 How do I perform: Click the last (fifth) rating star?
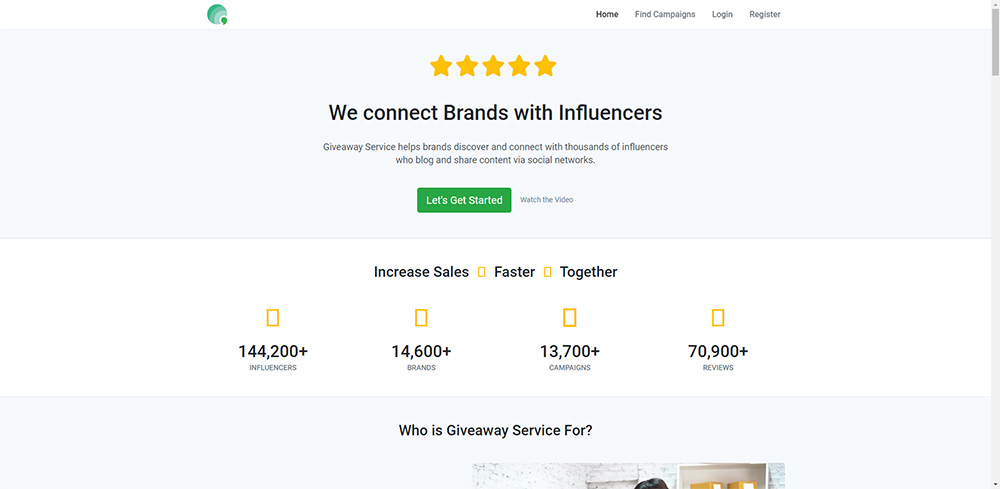(545, 67)
